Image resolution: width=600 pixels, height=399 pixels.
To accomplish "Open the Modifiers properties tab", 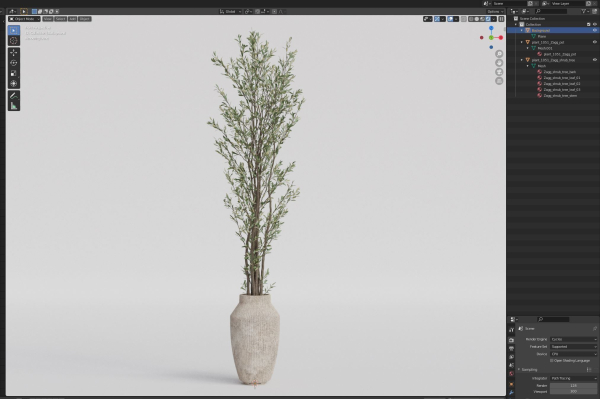I will 512,392.
